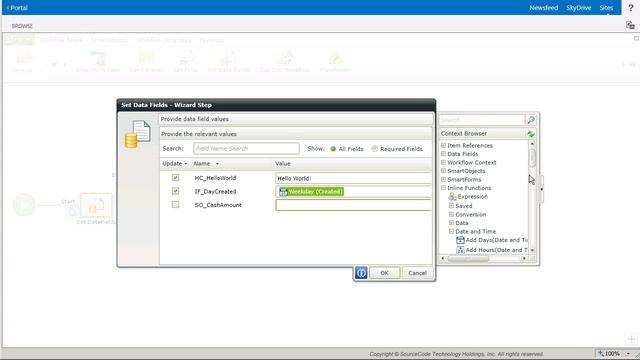Open the Sites link
Viewport: 640px width, 360px height.
point(606,8)
